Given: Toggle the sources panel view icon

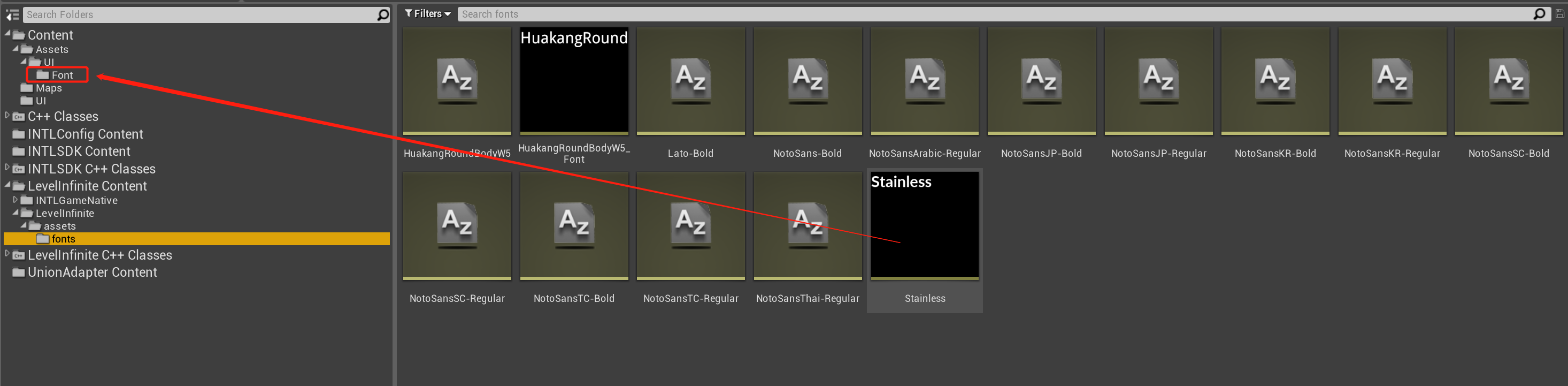Looking at the screenshot, I should coord(12,14).
